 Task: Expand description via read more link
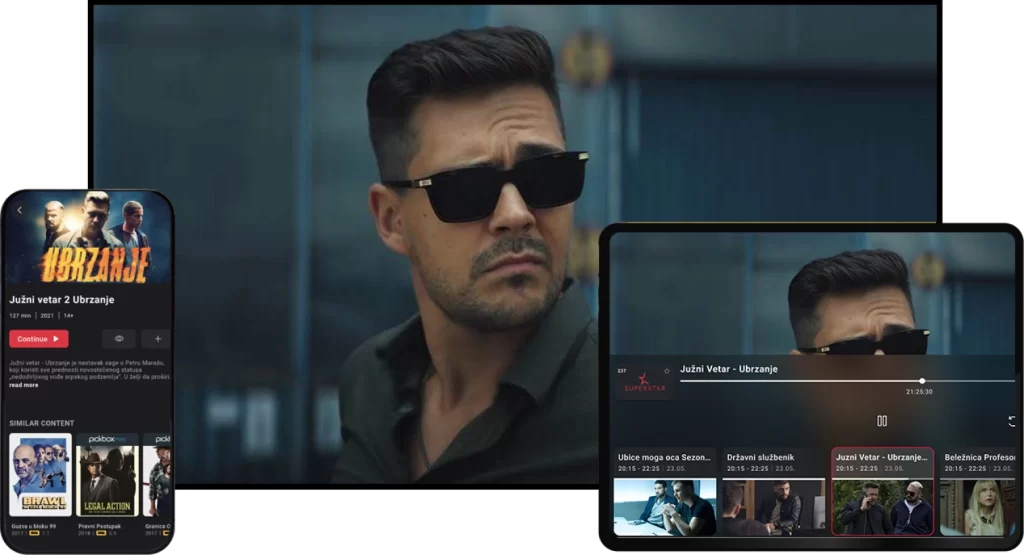24,385
